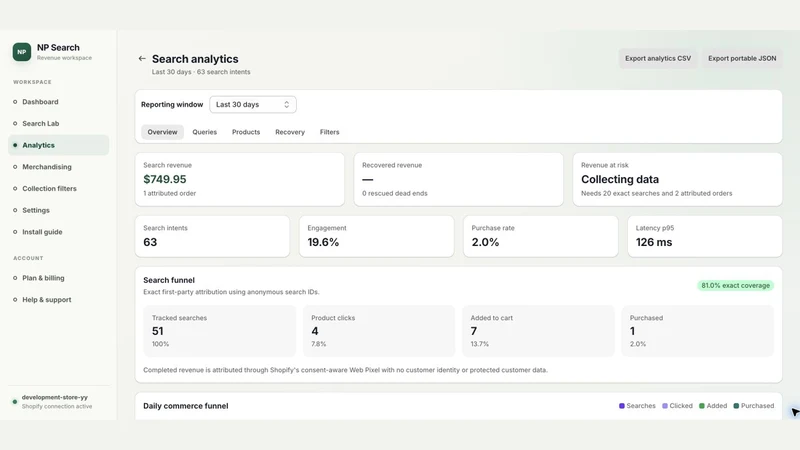Click the NP Search logo badge
800x450 pixels.
(x=21, y=52)
